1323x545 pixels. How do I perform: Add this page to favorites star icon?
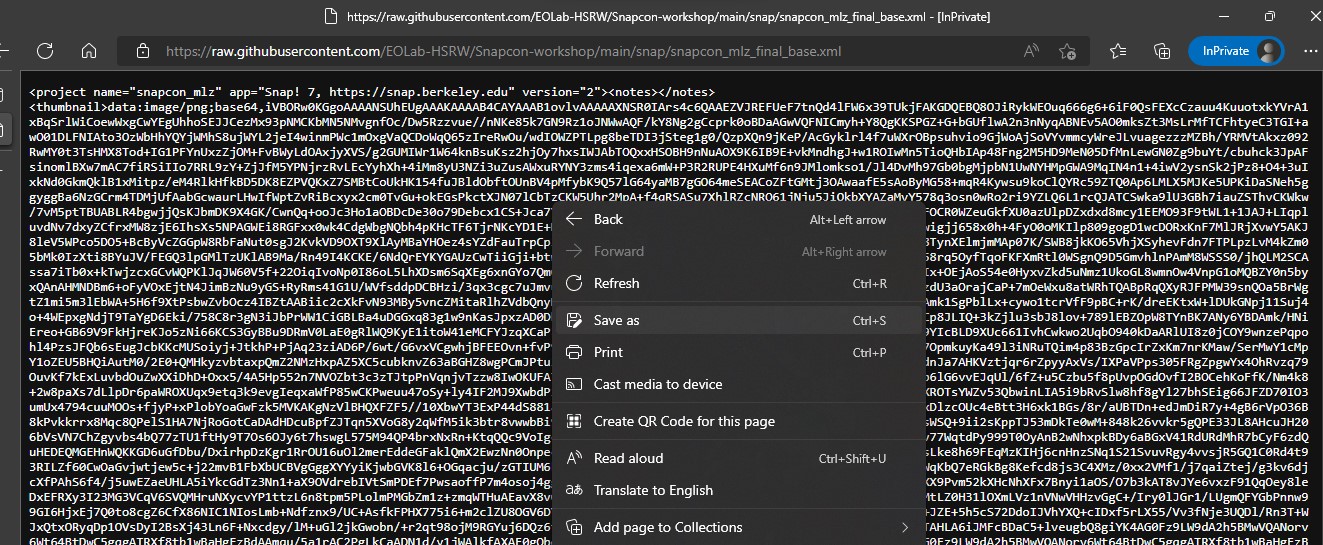coord(1067,51)
